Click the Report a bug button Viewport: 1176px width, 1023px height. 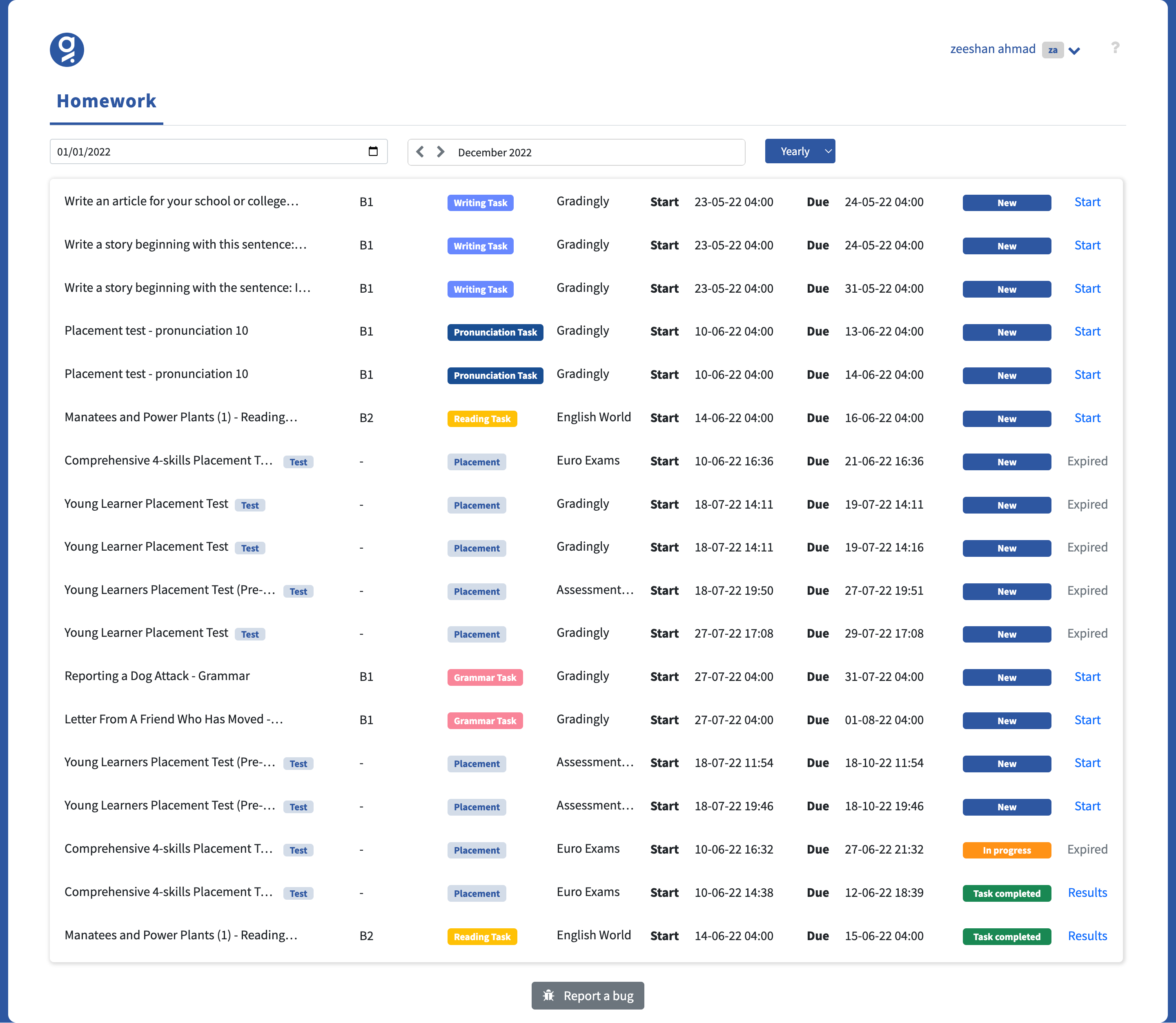588,996
